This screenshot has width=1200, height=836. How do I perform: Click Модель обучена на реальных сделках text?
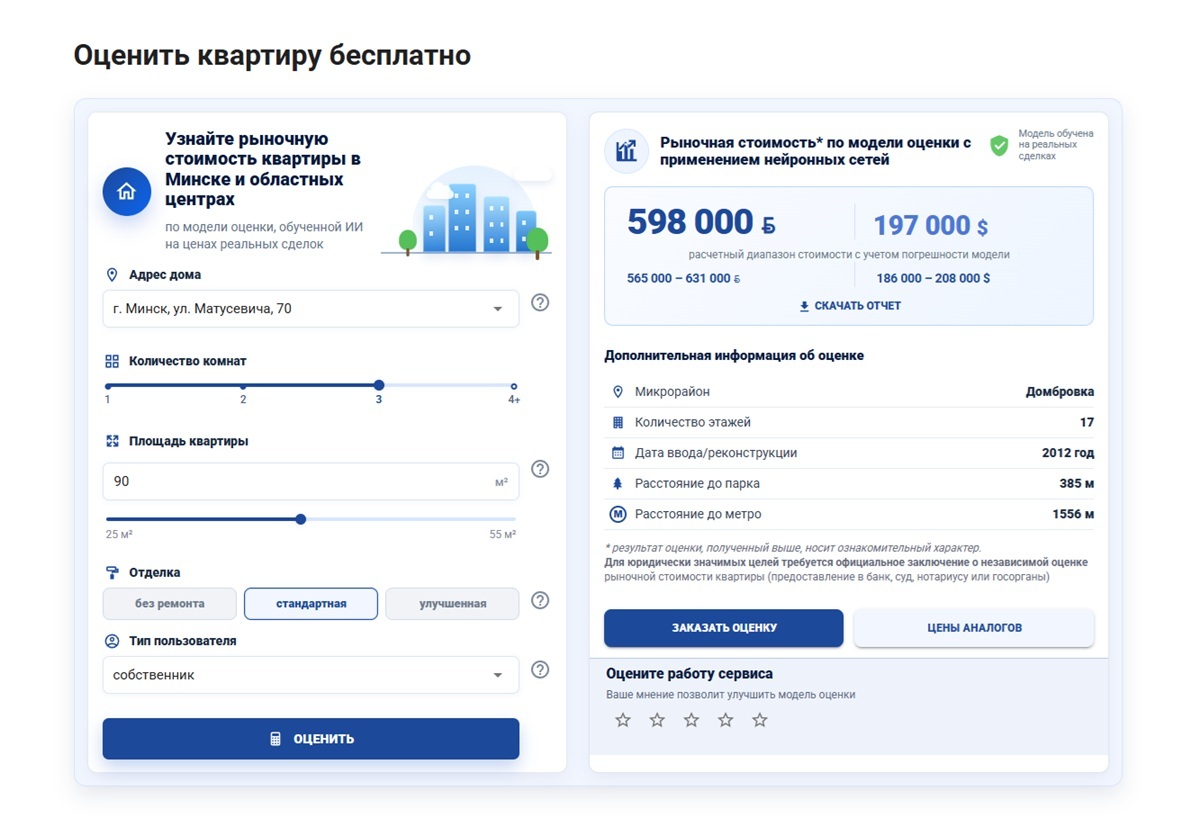coord(1055,145)
